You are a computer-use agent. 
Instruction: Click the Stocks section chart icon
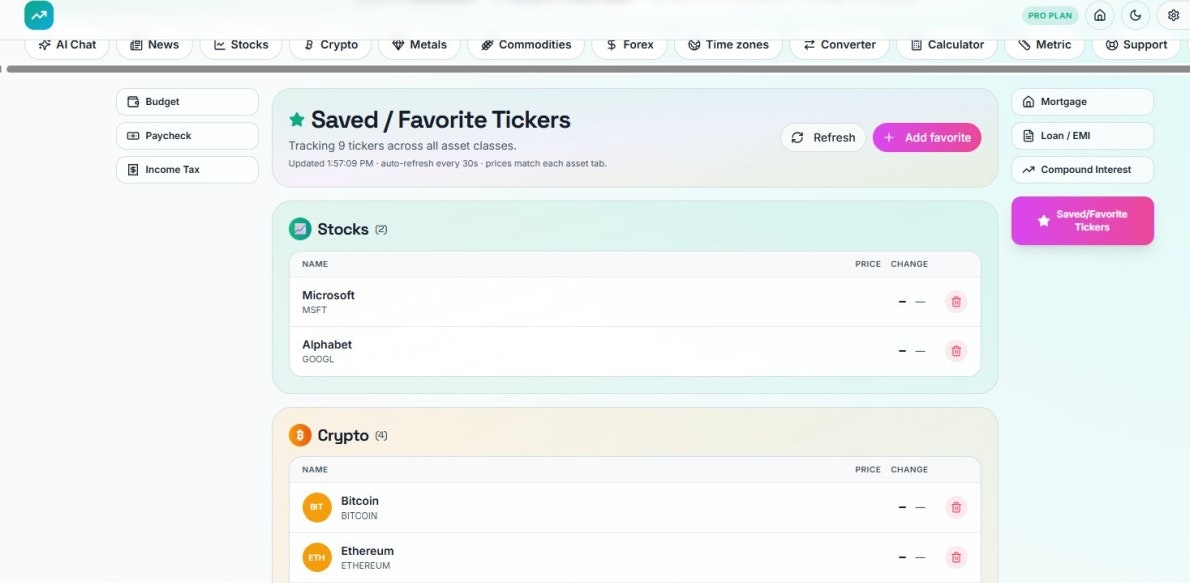point(300,228)
